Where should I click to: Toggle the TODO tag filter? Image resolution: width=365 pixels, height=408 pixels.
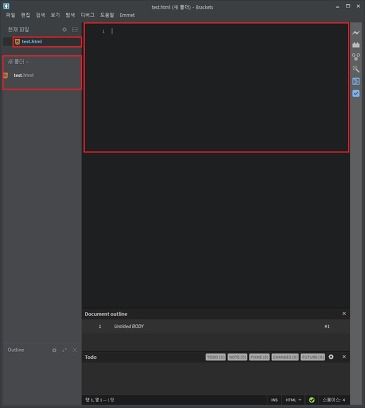(216, 357)
